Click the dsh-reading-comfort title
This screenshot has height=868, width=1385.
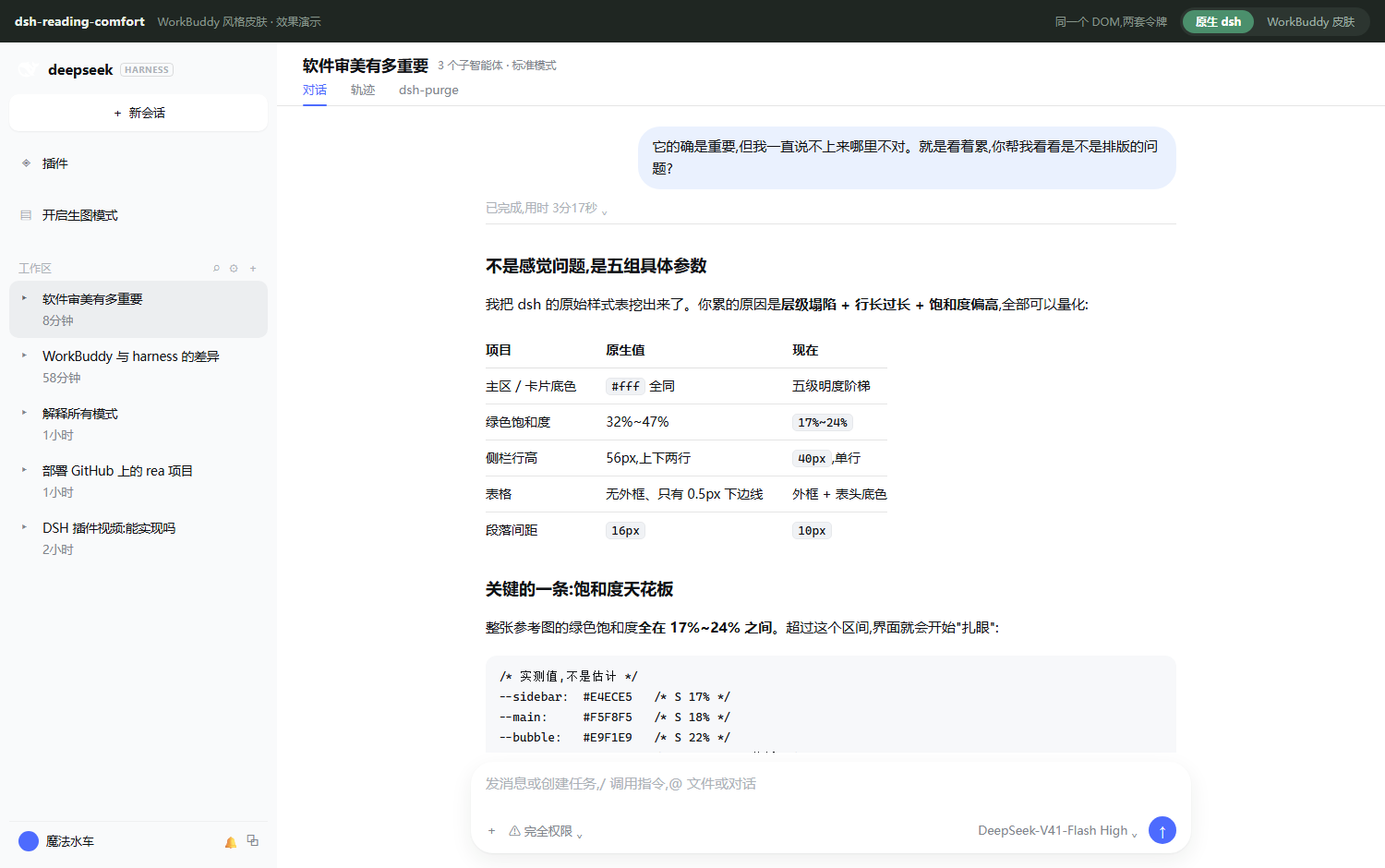coord(79,21)
